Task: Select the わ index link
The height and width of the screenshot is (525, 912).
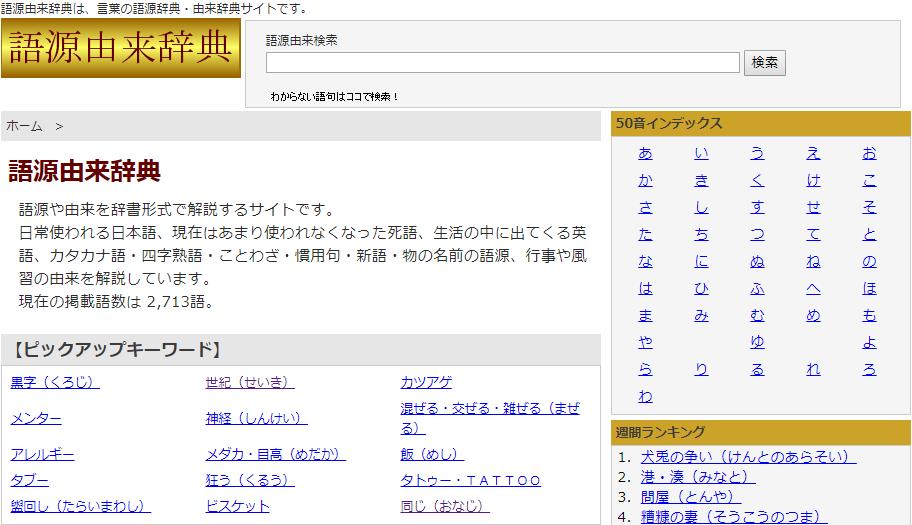Action: pos(645,397)
